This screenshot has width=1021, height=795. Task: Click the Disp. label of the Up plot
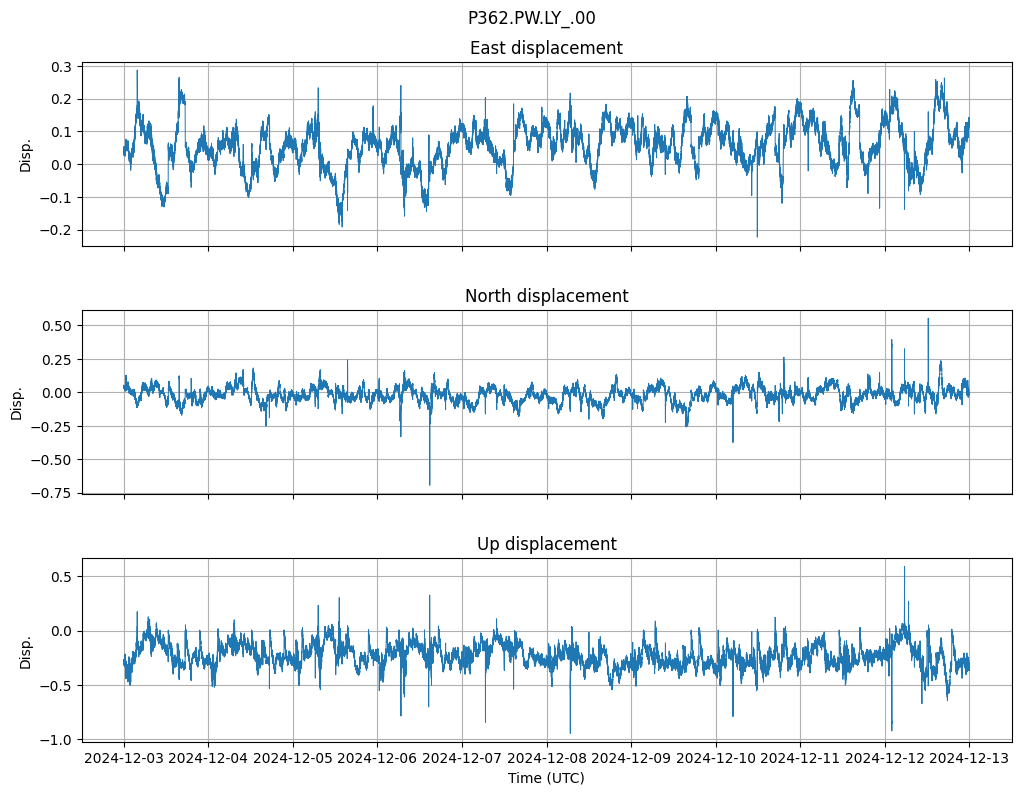26,650
